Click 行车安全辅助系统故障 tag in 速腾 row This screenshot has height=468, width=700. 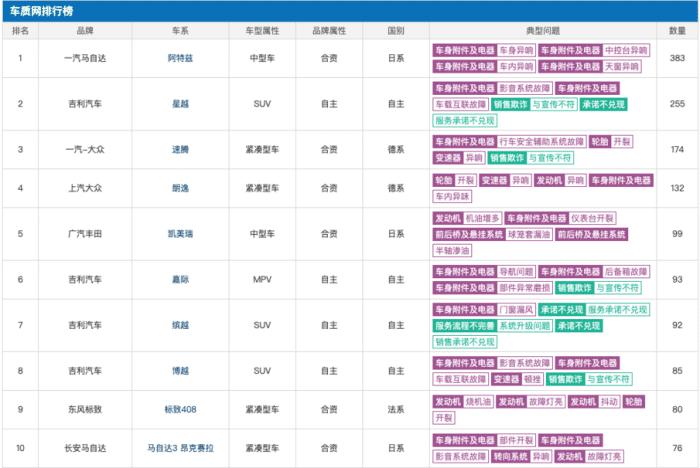(x=541, y=142)
